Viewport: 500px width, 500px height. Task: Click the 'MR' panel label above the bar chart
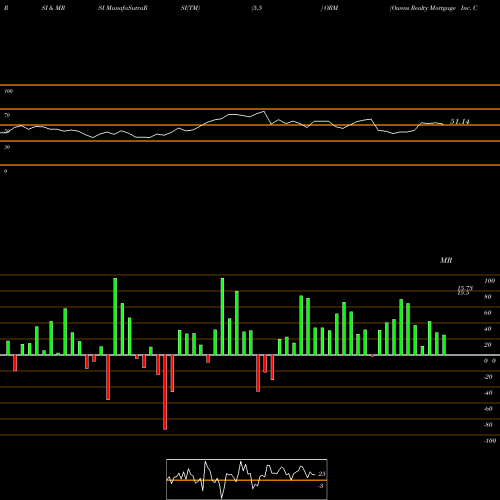coord(446,260)
